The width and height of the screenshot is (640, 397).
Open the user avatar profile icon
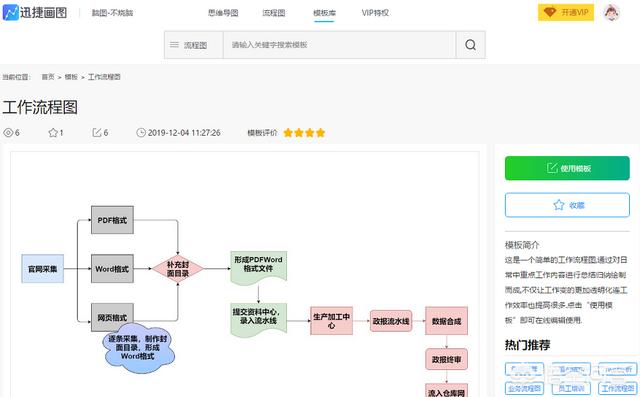click(611, 13)
